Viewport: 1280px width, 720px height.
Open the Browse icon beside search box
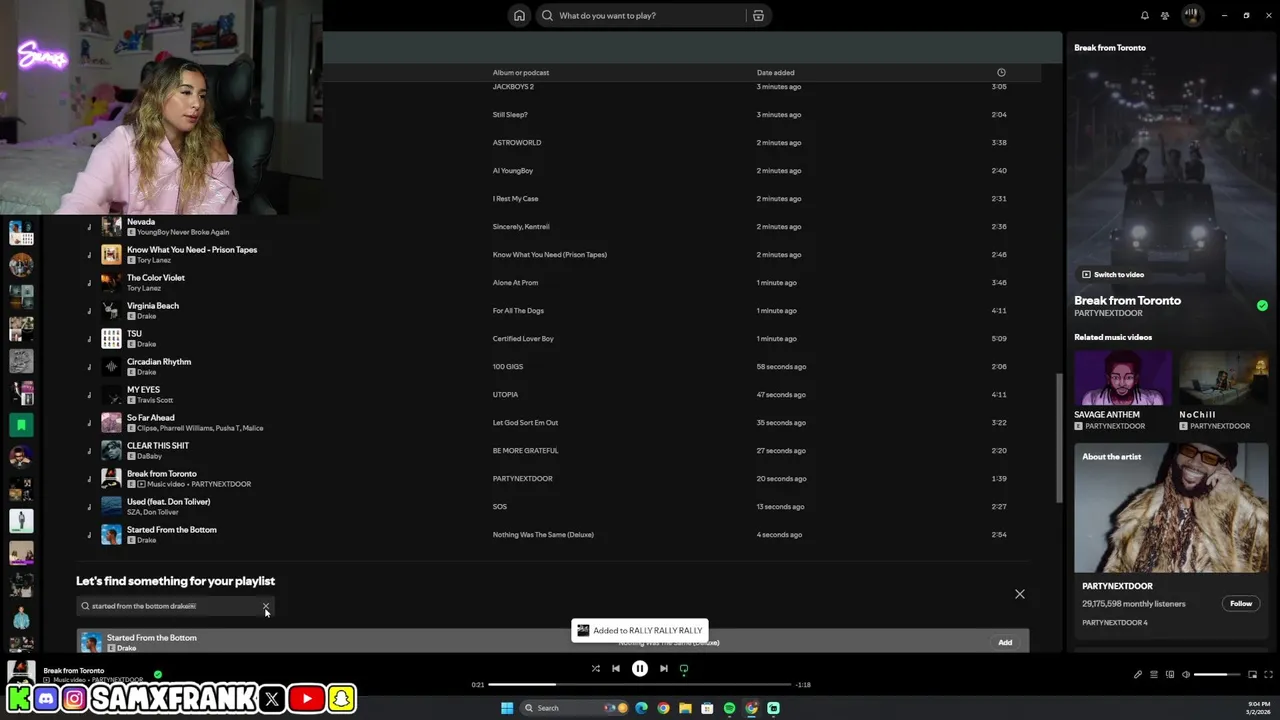(758, 15)
